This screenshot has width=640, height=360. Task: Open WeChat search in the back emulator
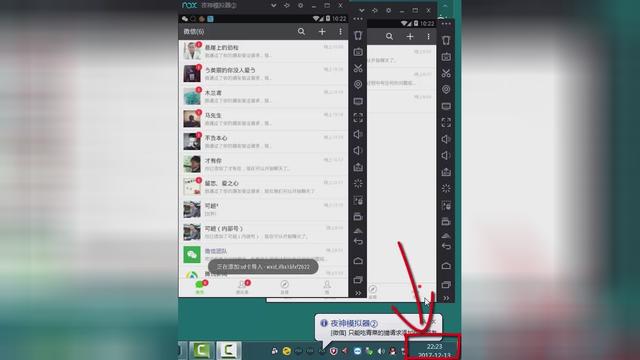click(389, 37)
